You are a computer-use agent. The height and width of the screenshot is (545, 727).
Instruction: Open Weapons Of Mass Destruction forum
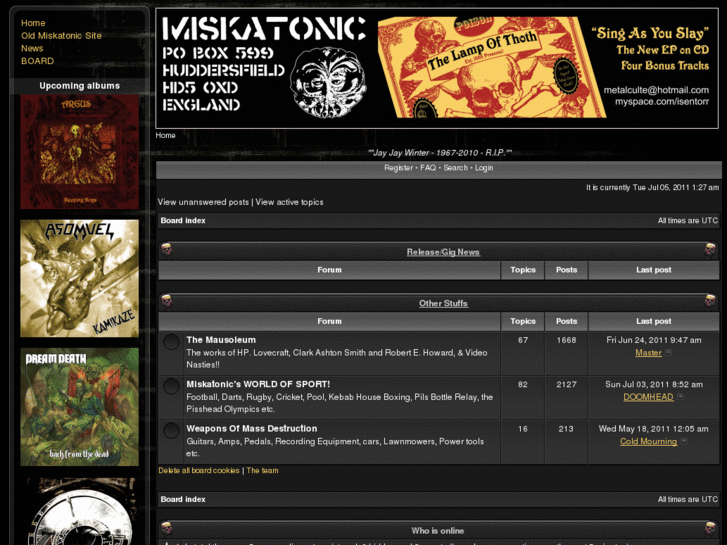(x=252, y=429)
